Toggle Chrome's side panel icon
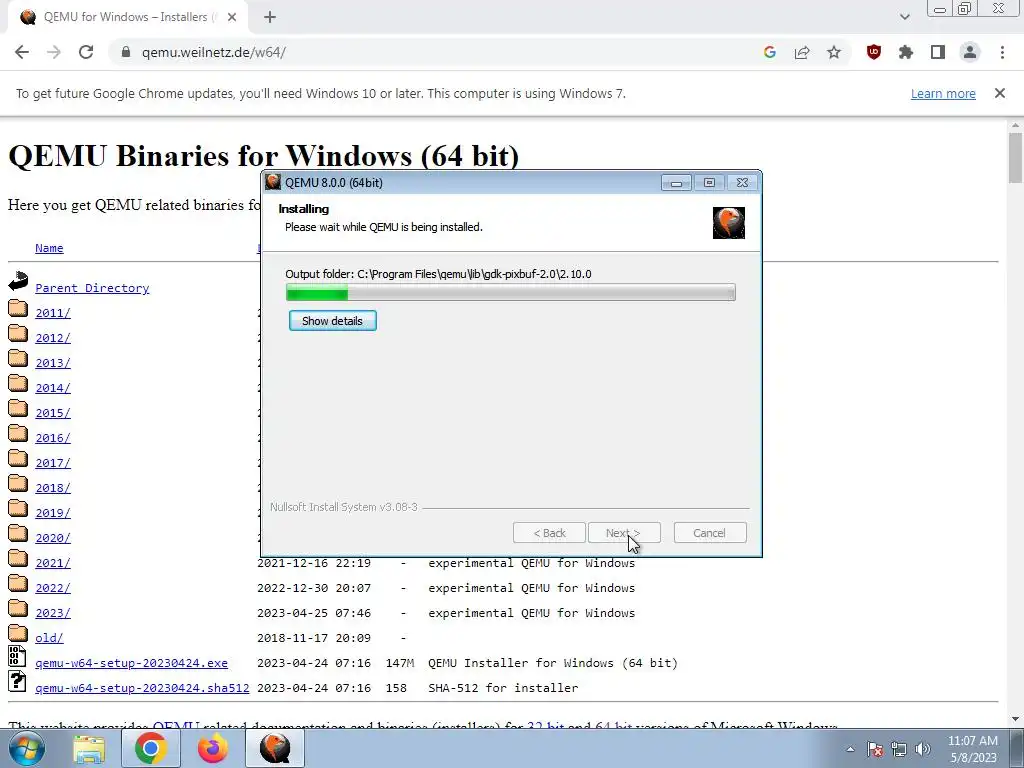This screenshot has height=768, width=1024. [x=938, y=52]
